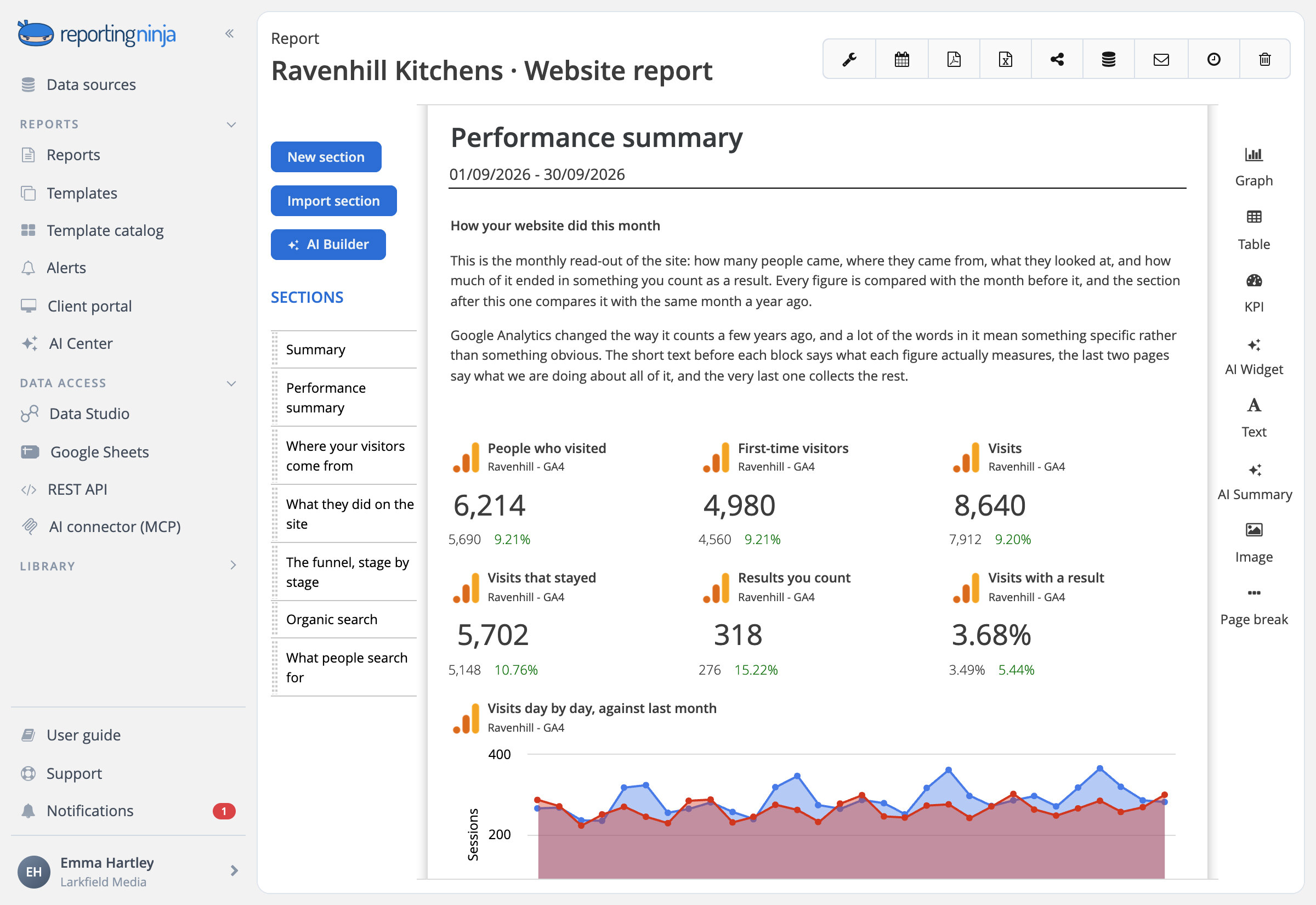Click the reportingninja logo
Screen dimensions: 1316x905
[x=97, y=34]
